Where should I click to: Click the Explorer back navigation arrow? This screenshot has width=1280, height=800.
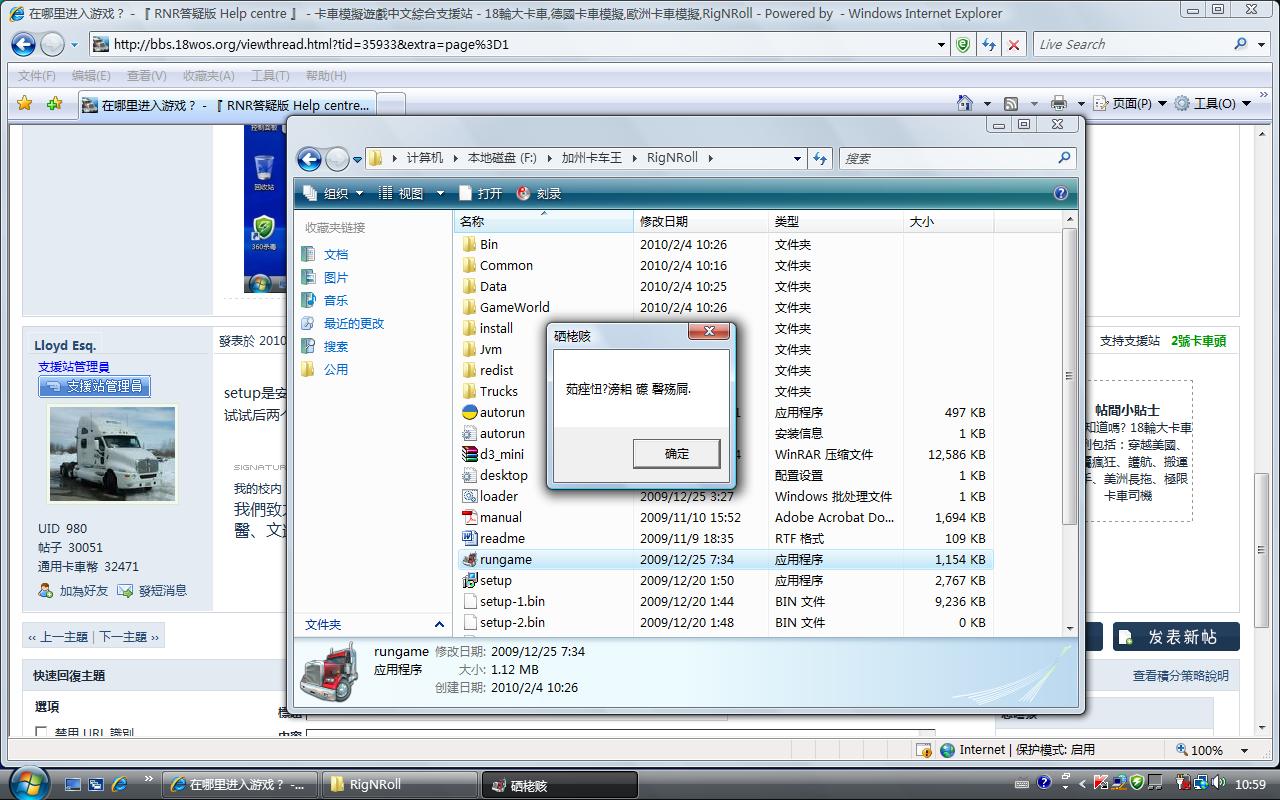310,159
